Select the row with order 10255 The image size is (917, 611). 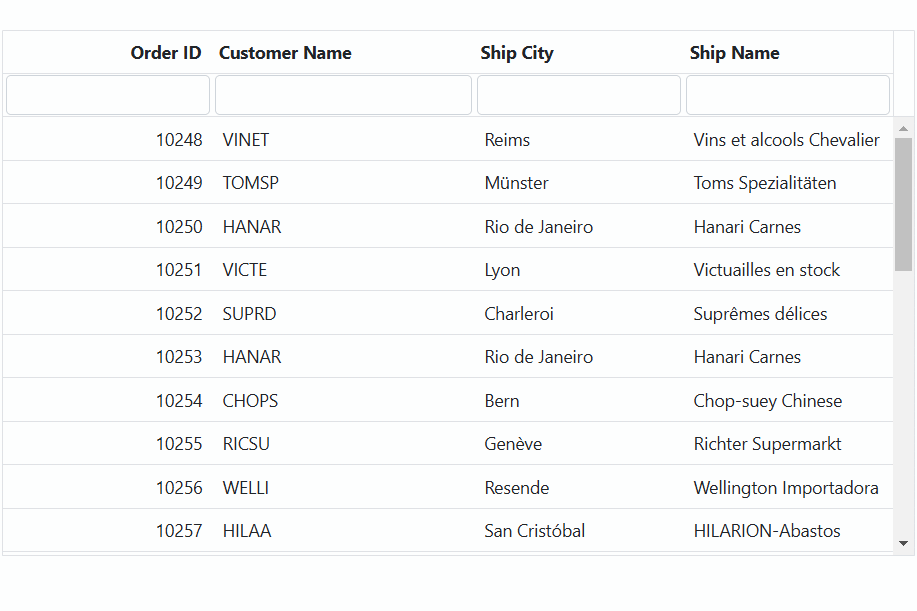(x=448, y=444)
